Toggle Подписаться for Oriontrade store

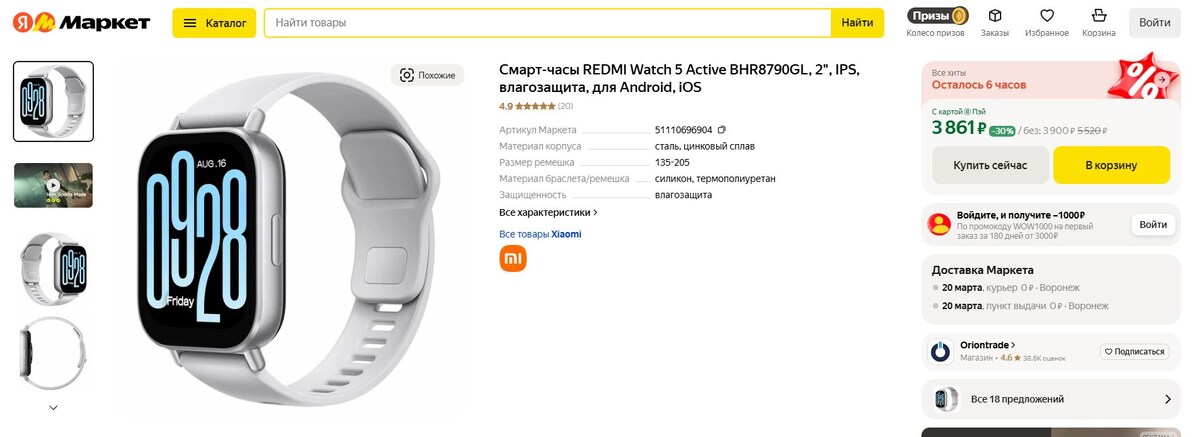pyautogui.click(x=1135, y=352)
